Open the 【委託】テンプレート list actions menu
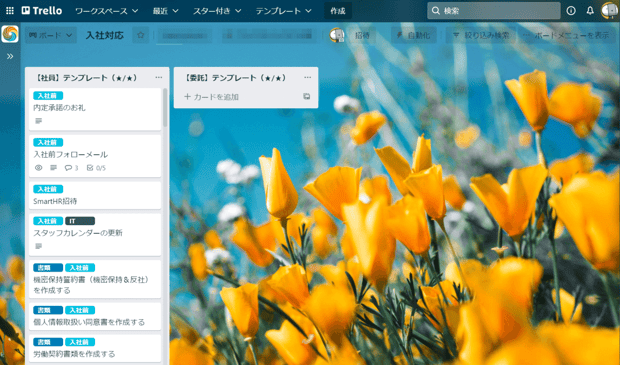 coord(307,78)
